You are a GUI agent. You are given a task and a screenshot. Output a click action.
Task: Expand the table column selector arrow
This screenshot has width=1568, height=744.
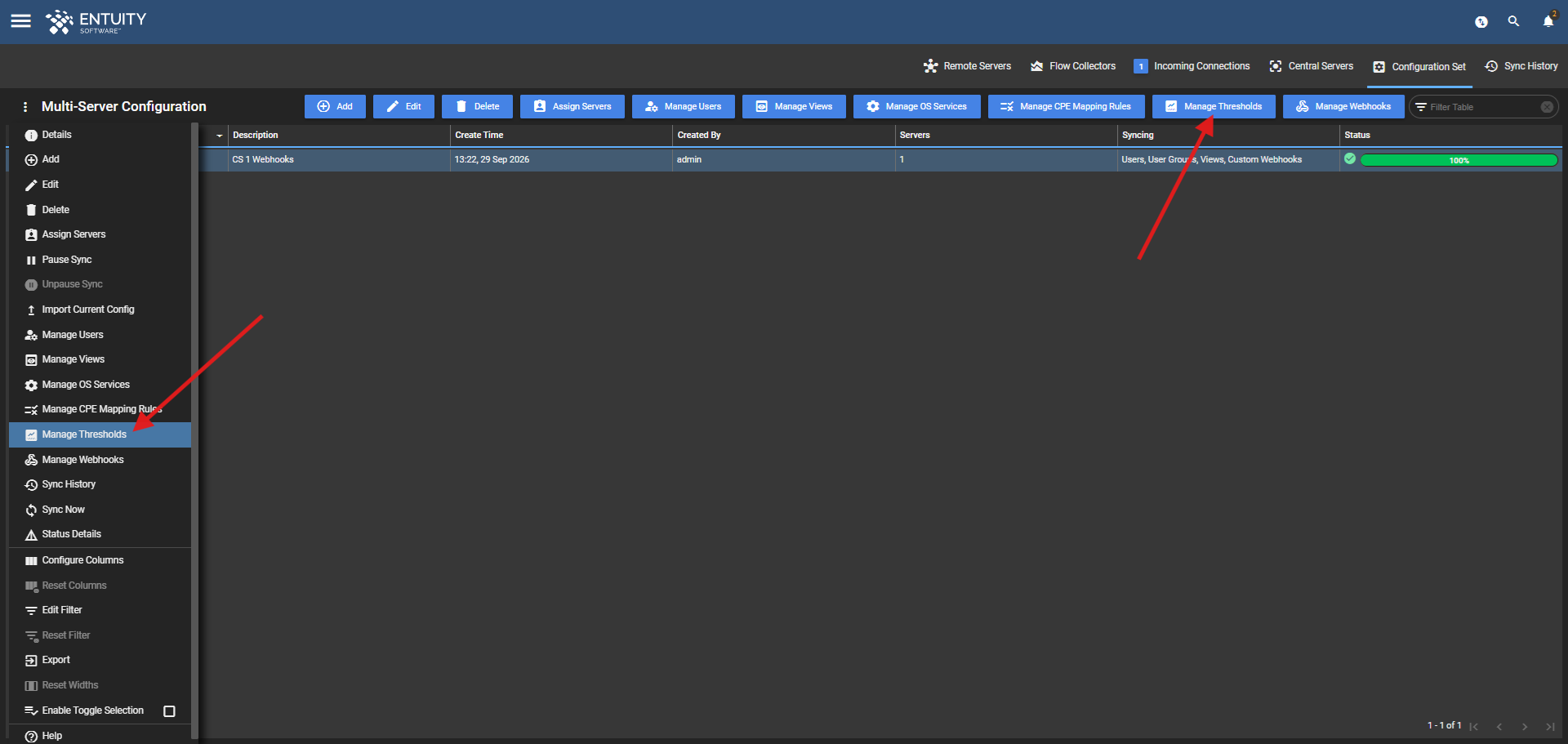[219, 136]
